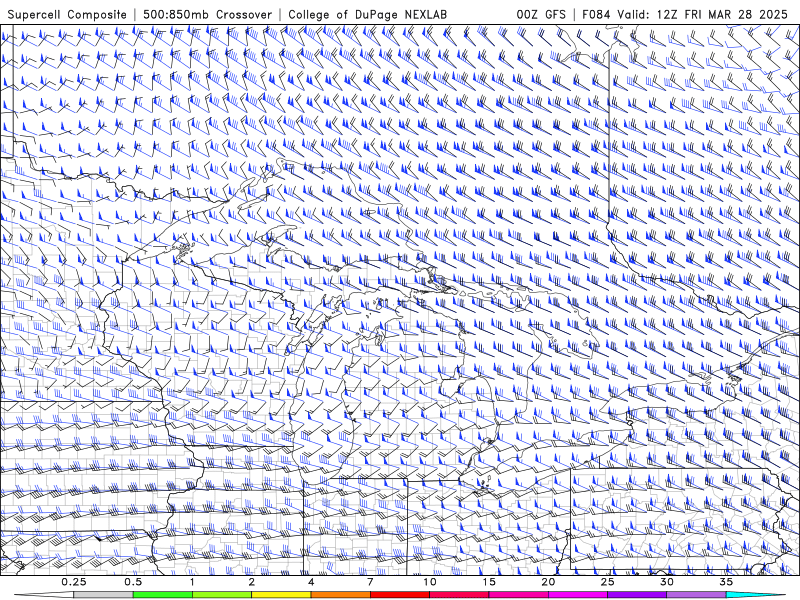Click the 'Supercell Composite' title text
Screen dimensions: 800x600
pos(67,14)
